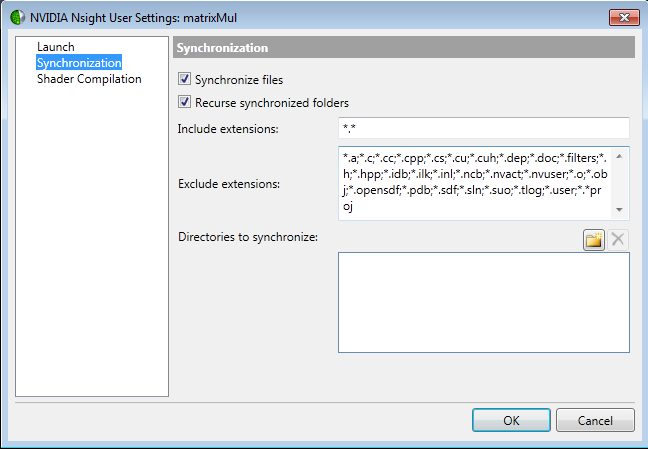The height and width of the screenshot is (449, 648).
Task: Click the delete directory X icon
Action: click(619, 240)
